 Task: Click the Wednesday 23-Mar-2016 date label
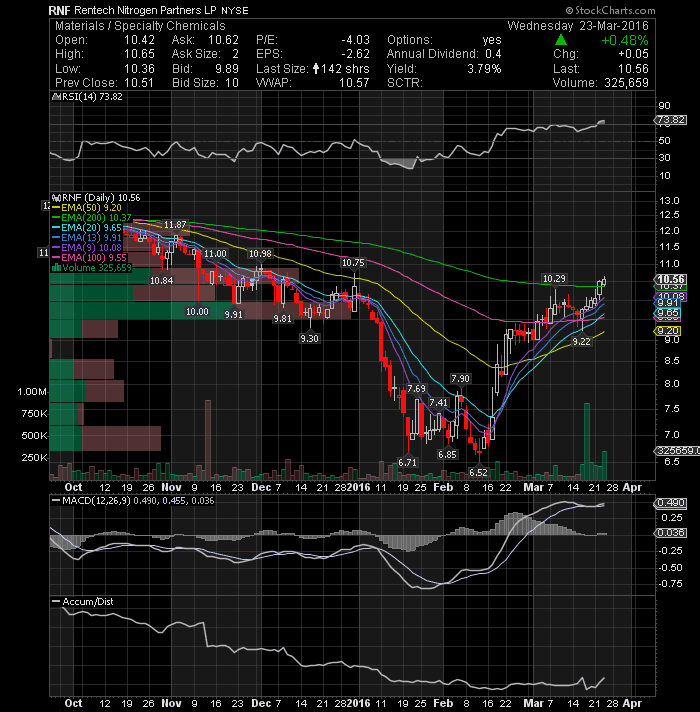(x=578, y=26)
